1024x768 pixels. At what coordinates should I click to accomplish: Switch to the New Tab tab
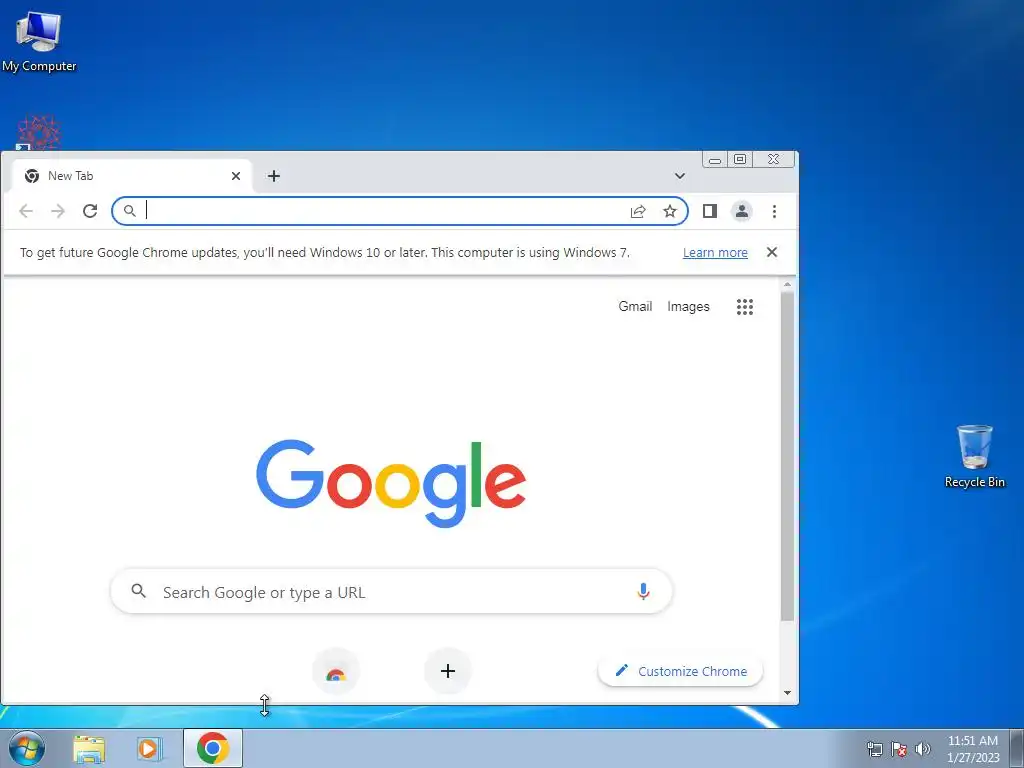tap(132, 176)
